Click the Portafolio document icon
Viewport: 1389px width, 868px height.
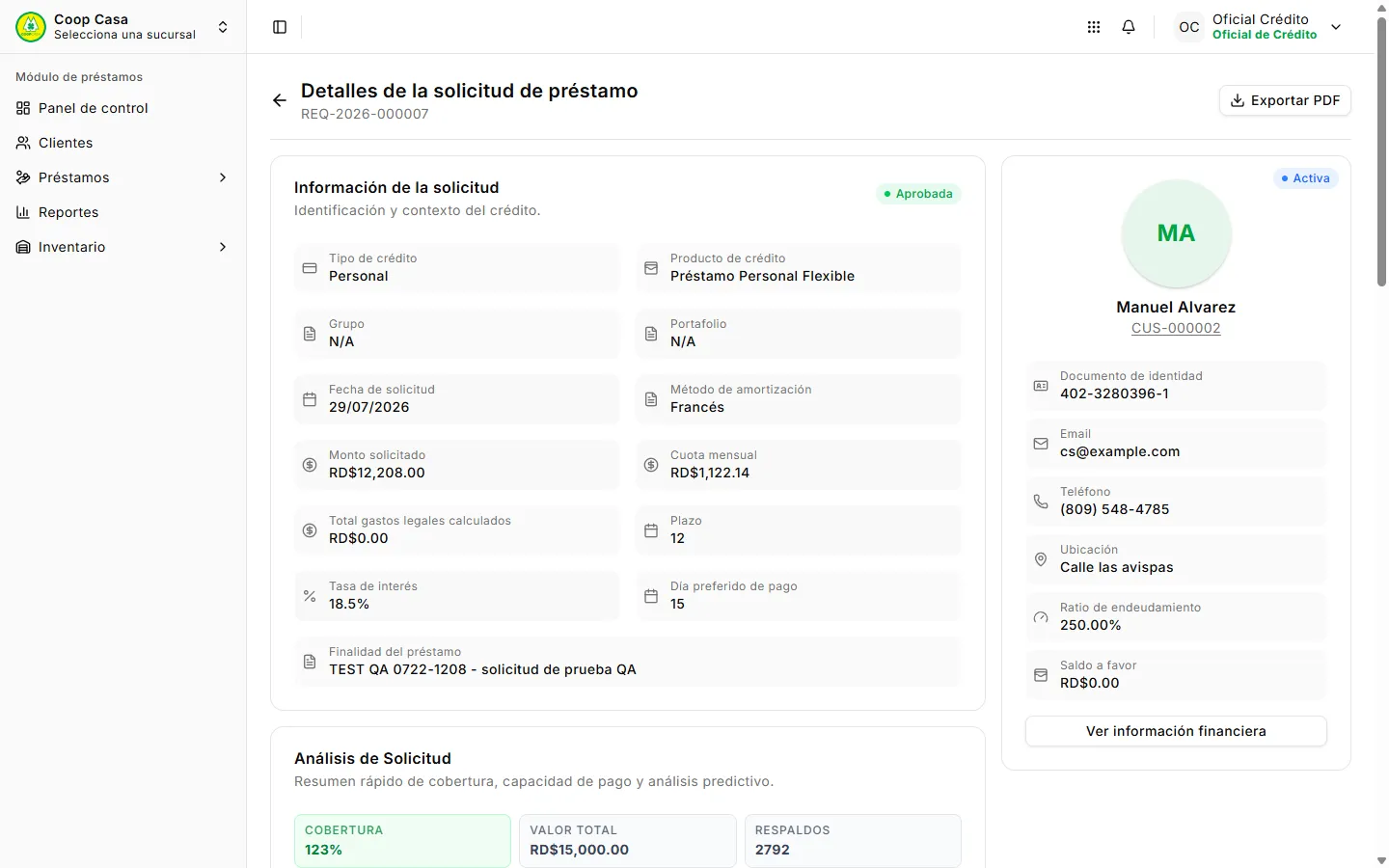click(x=651, y=334)
